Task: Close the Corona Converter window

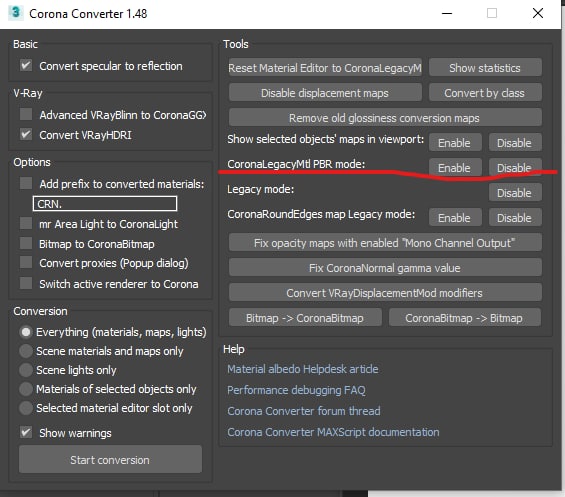Action: (x=538, y=13)
